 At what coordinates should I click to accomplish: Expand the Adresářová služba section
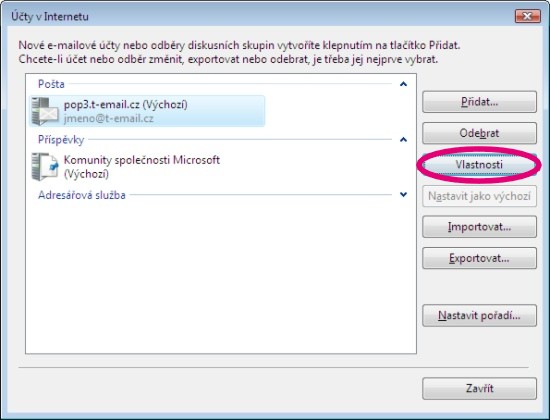(403, 195)
